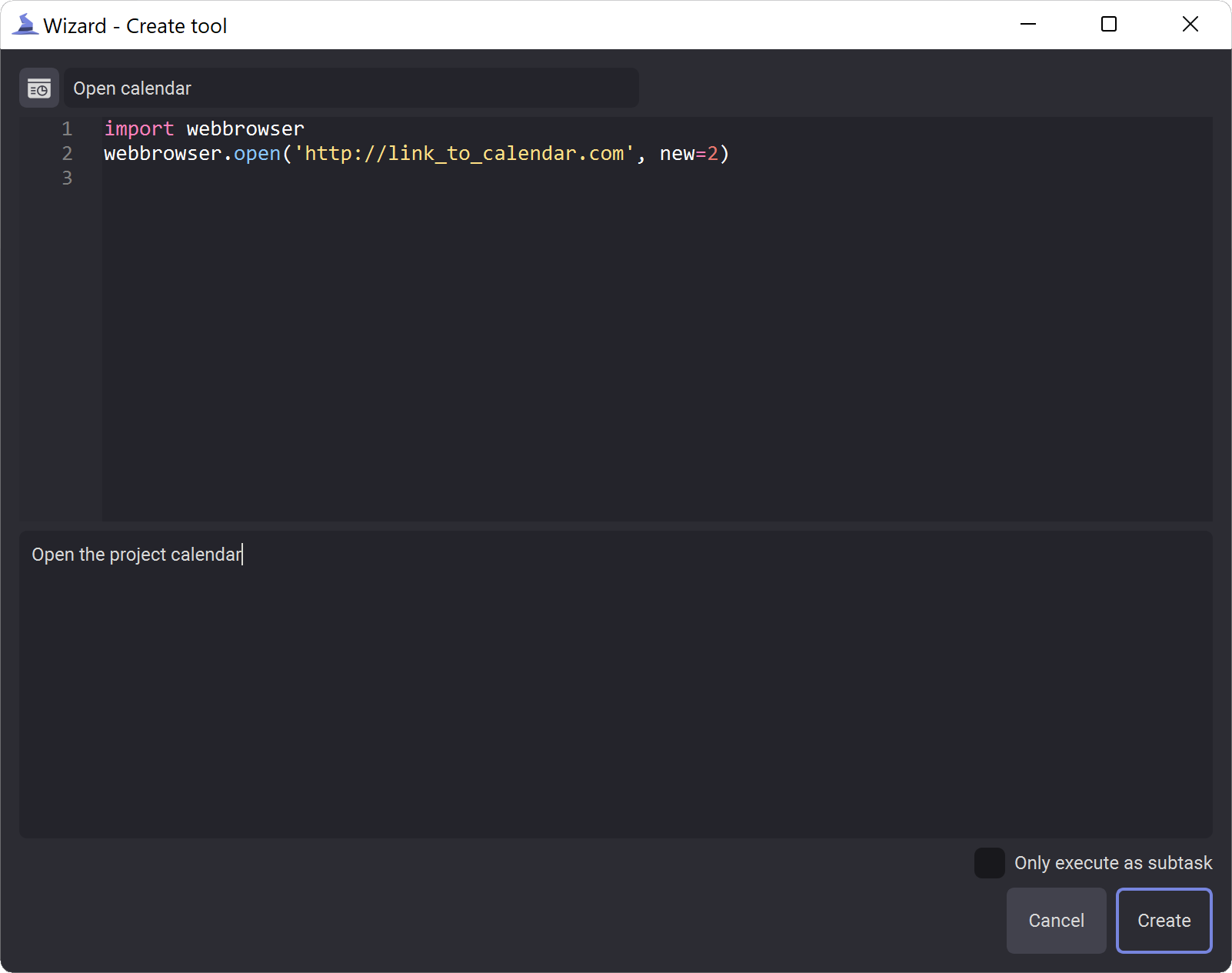Place cursor in 'Open the project calendar' description
This screenshot has height=973, width=1232.
coord(615,685)
